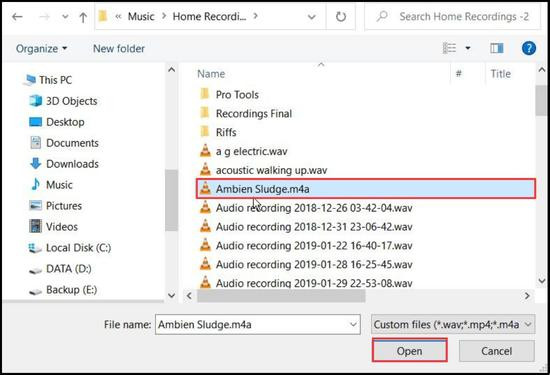Create a New folder

click(119, 48)
